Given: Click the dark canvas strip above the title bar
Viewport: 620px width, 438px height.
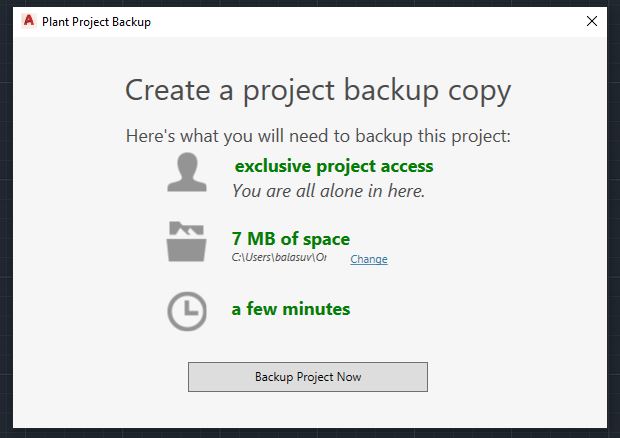Looking at the screenshot, I should pos(310,3).
